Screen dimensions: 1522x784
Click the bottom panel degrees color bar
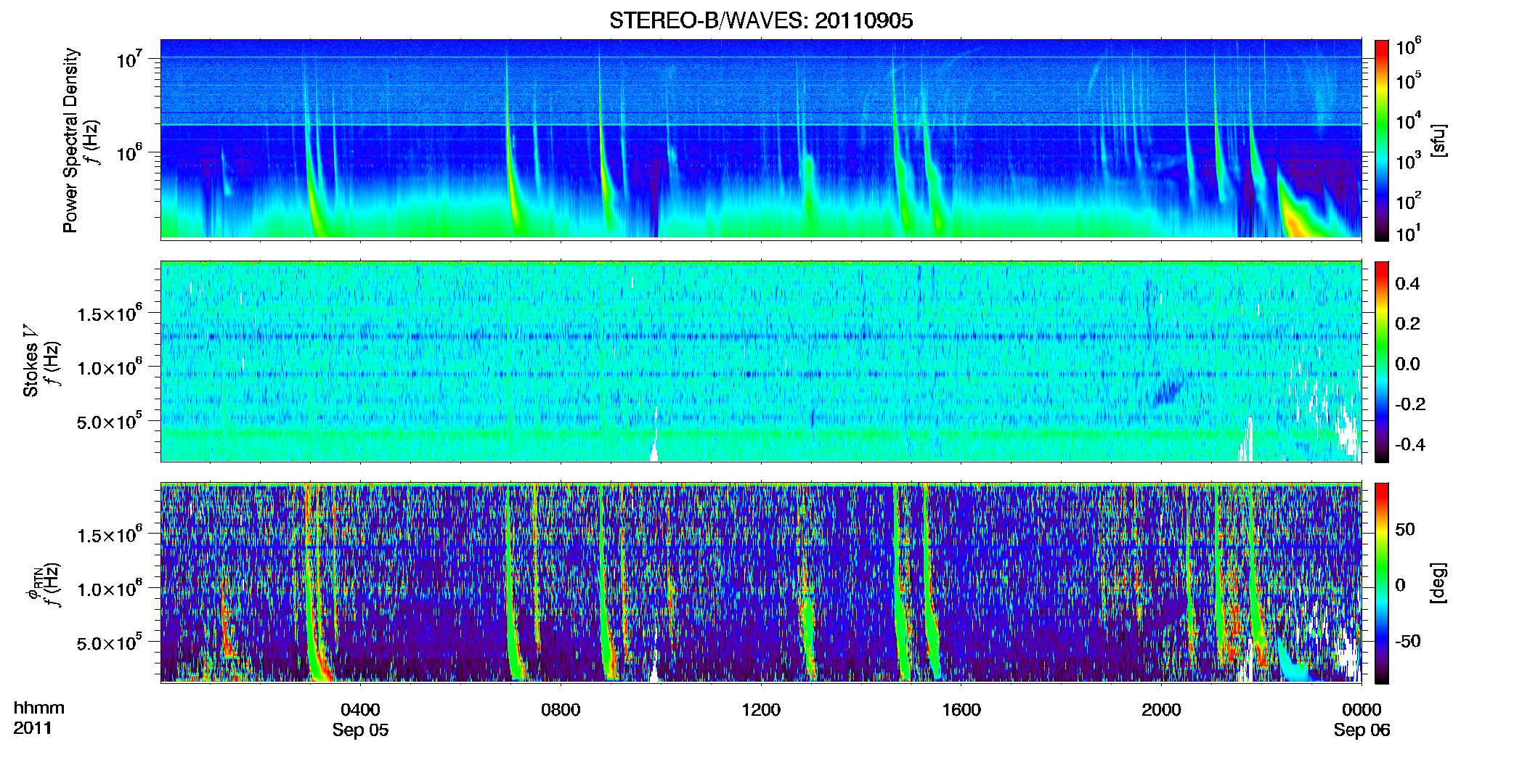(x=1382, y=583)
